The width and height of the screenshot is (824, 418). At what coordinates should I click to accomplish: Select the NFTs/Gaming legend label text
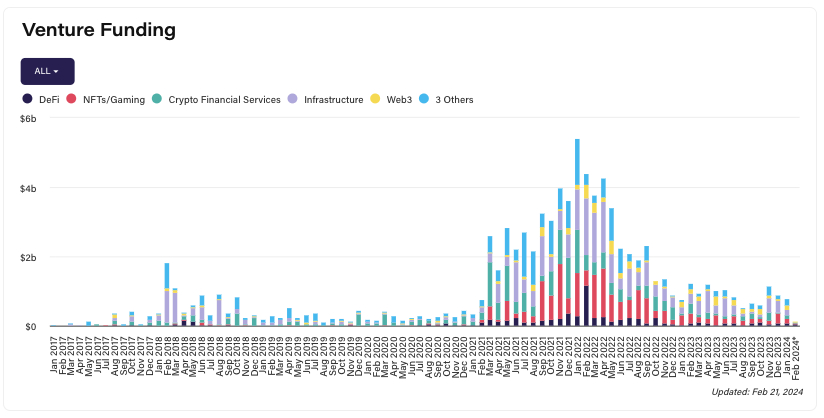coord(112,100)
